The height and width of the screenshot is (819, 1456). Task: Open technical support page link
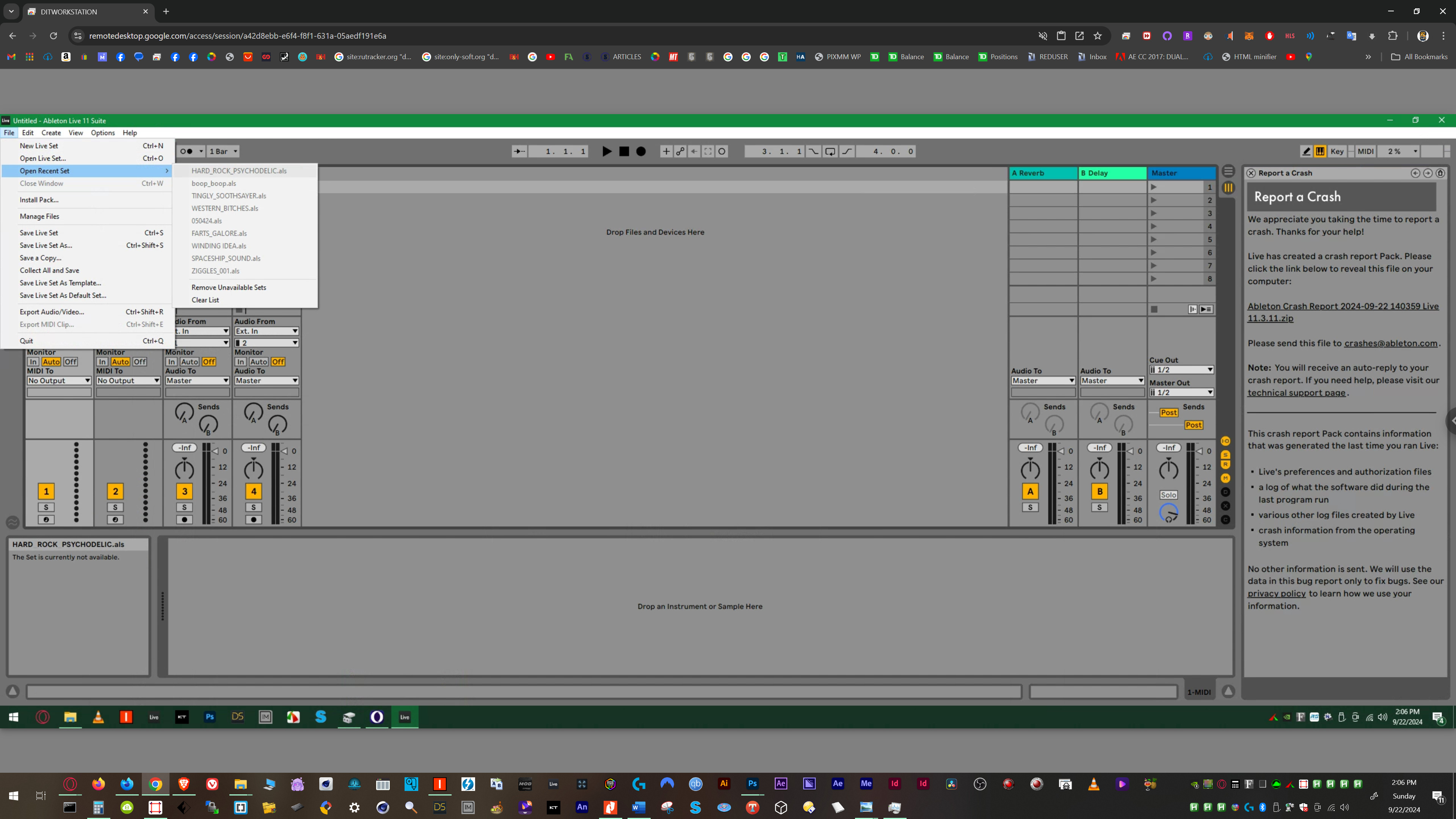click(1296, 393)
